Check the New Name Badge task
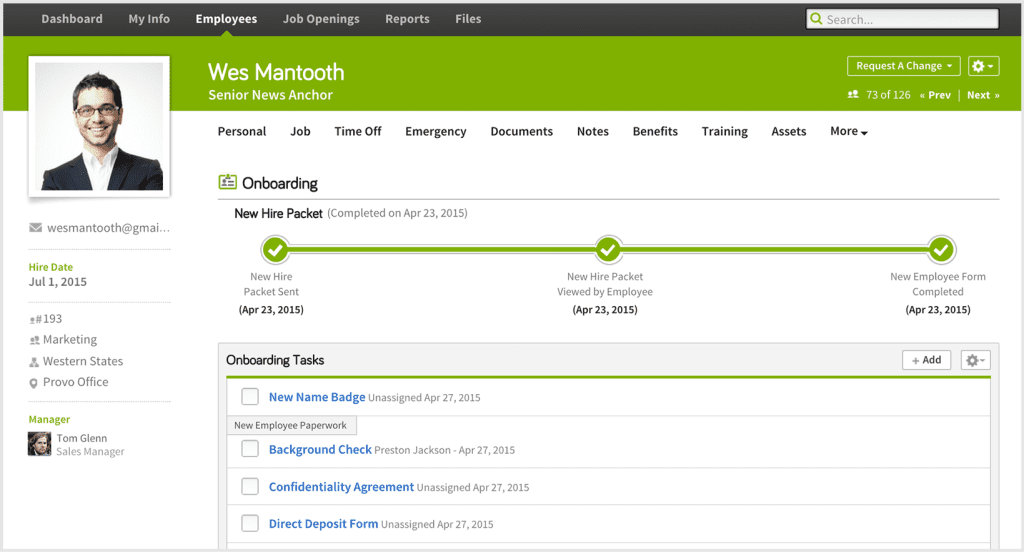The image size is (1024, 552). click(250, 397)
